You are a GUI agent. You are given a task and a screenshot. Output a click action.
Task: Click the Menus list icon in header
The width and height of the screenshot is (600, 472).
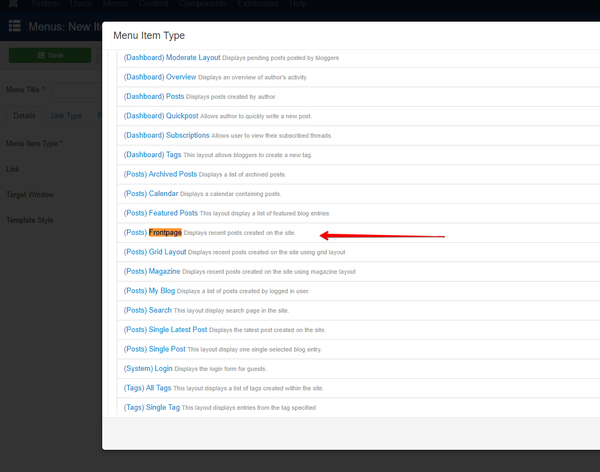15,26
